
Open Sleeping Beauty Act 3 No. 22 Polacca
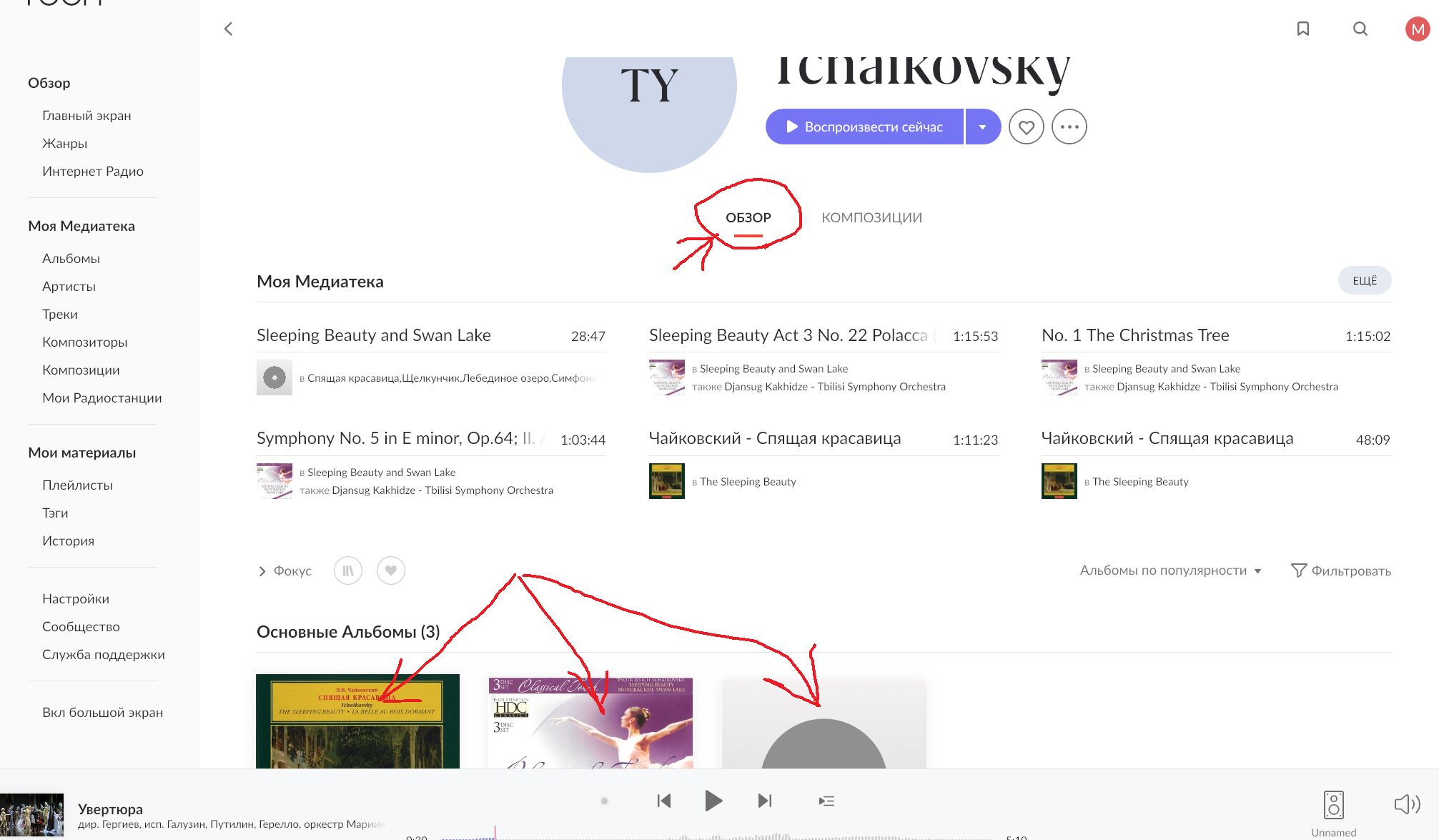[x=788, y=335]
